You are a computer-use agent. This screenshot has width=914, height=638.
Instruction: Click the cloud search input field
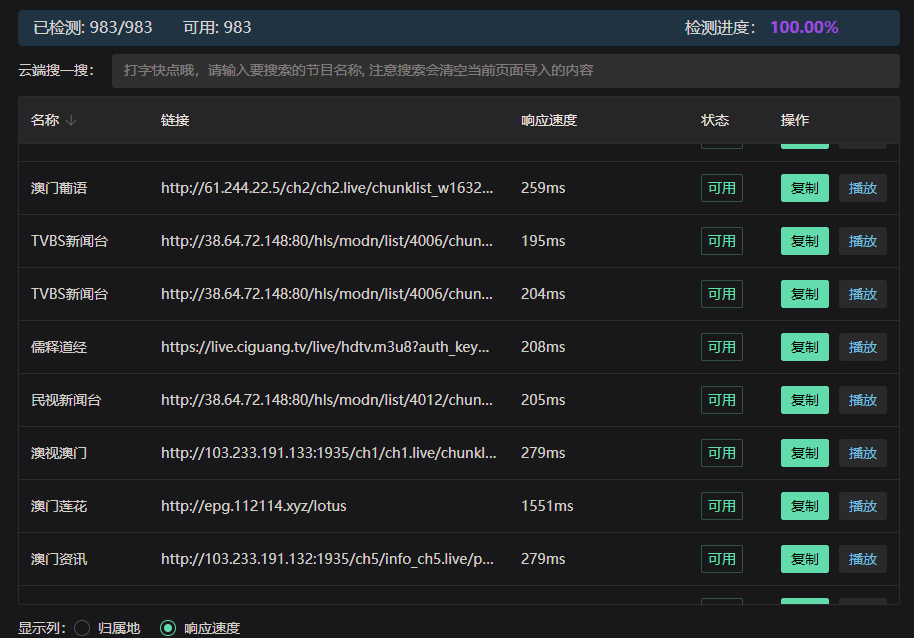pyautogui.click(x=505, y=71)
